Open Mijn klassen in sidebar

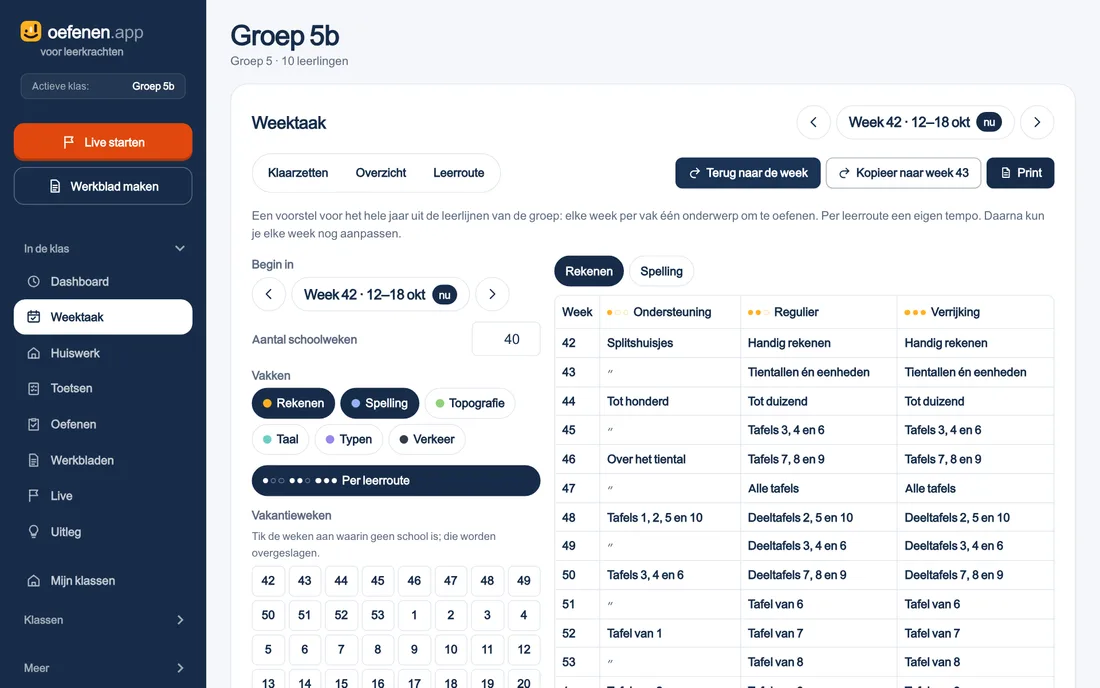102,581
